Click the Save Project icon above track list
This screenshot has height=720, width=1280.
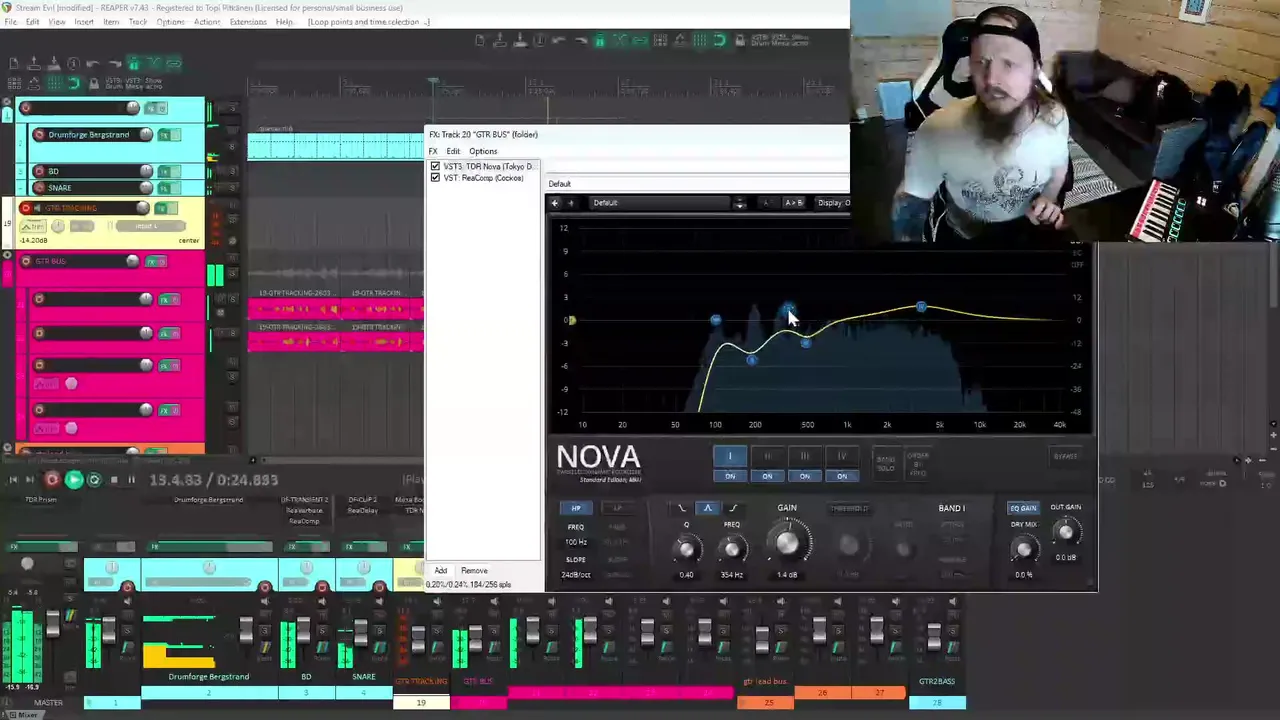coord(54,64)
